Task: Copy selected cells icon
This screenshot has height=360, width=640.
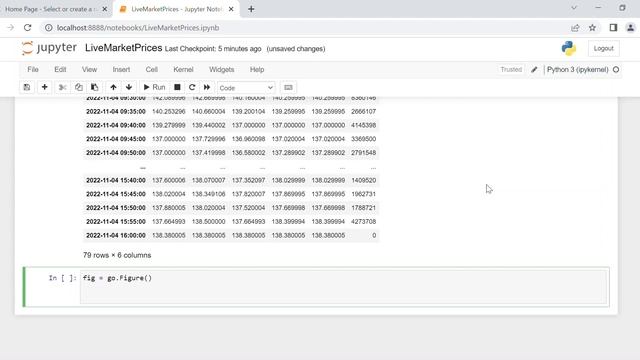Action: coord(78,87)
